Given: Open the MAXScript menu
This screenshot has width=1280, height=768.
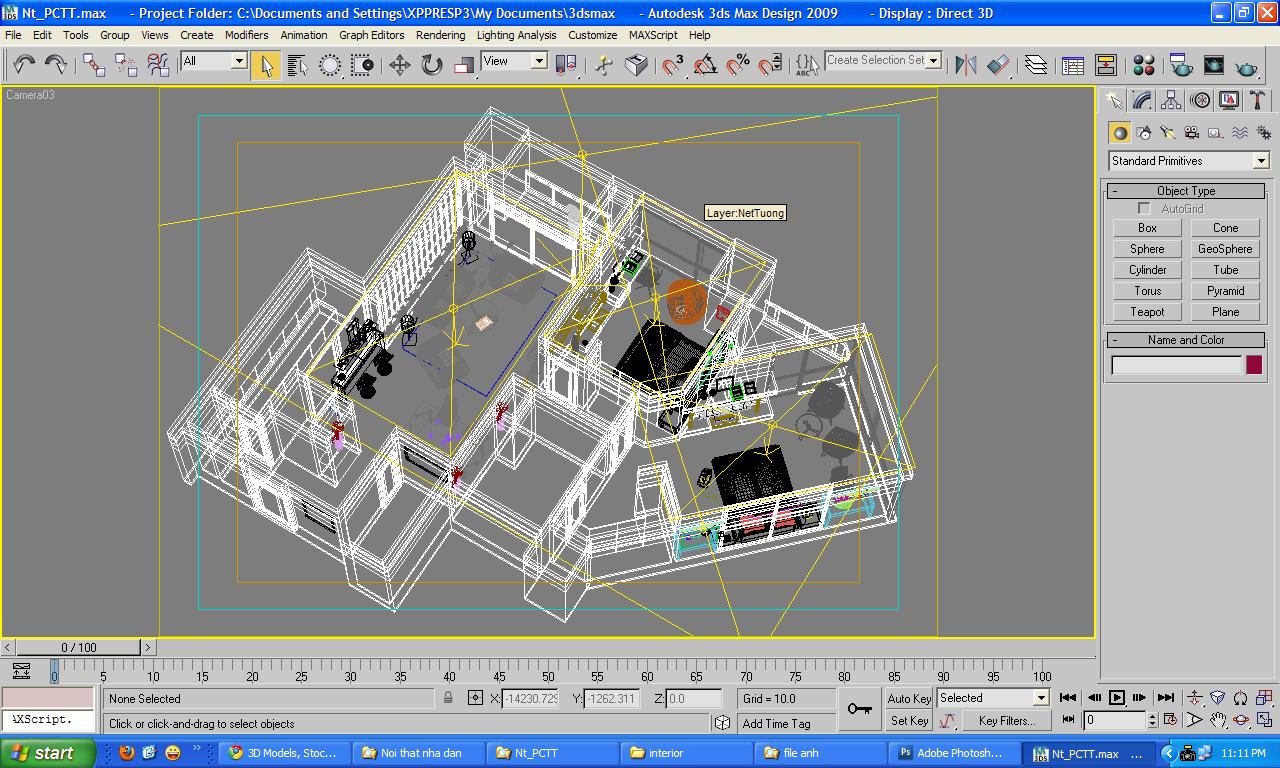Looking at the screenshot, I should 652,35.
